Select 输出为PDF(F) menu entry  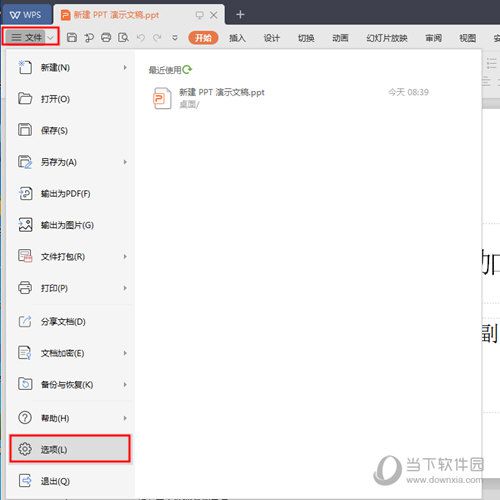[x=70, y=193]
